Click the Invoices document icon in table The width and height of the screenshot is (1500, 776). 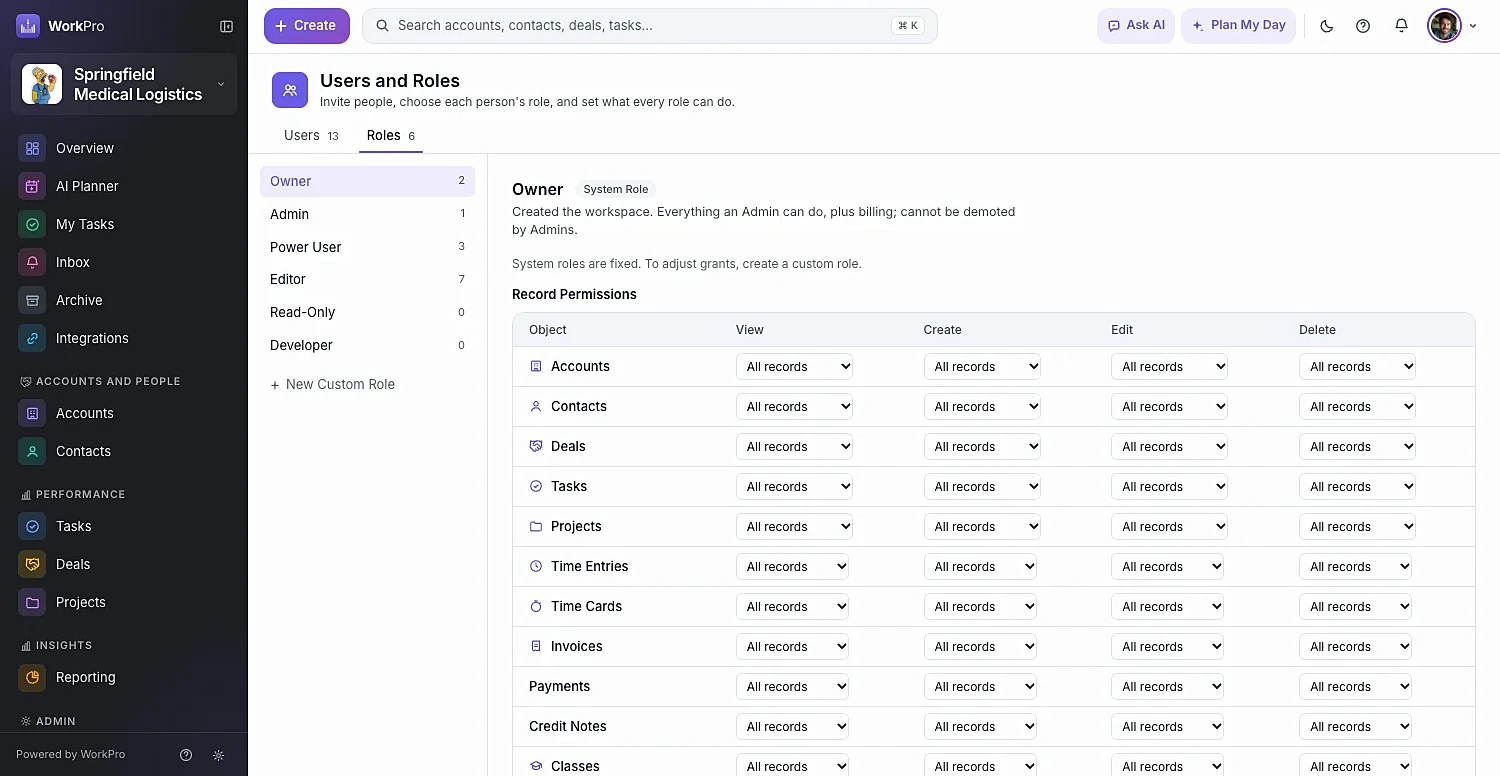point(536,646)
